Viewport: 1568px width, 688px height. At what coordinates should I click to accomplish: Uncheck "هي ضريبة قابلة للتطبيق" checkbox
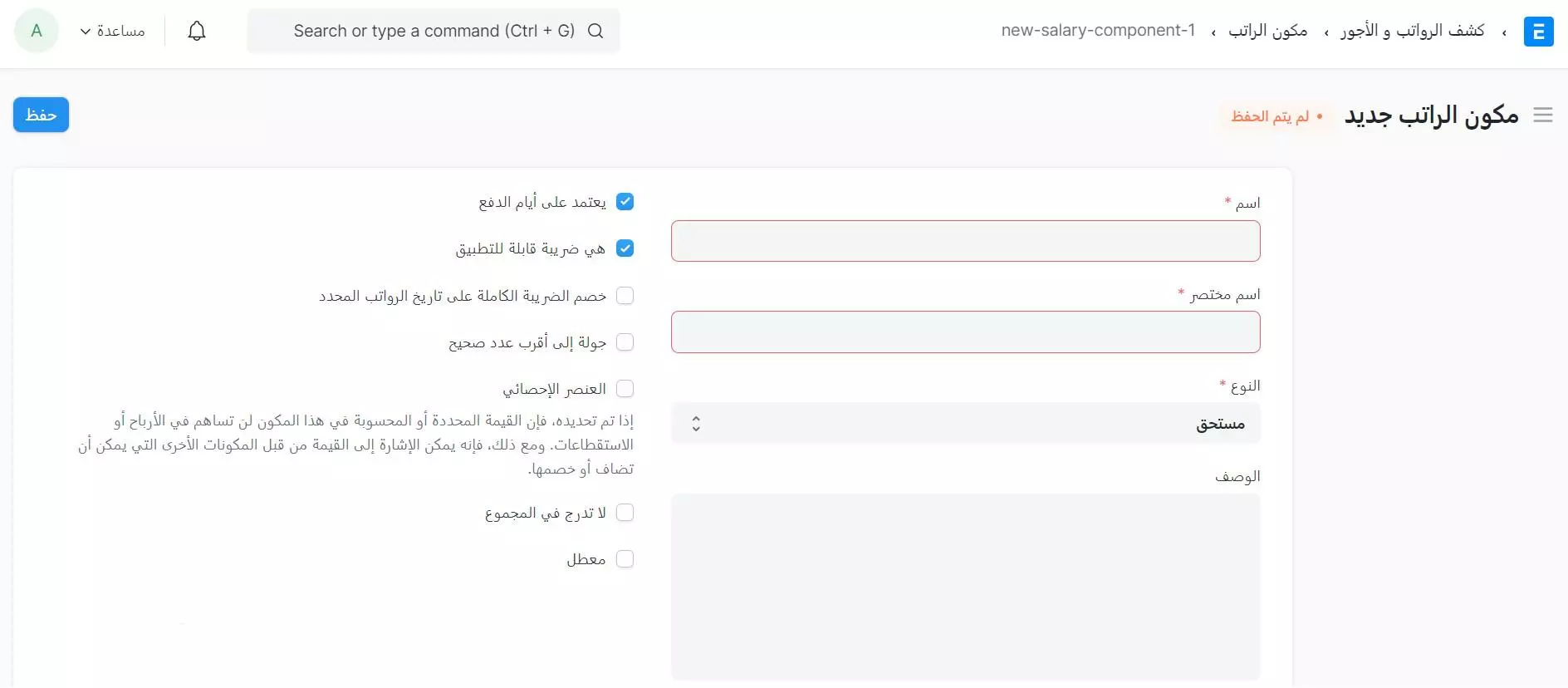[625, 248]
